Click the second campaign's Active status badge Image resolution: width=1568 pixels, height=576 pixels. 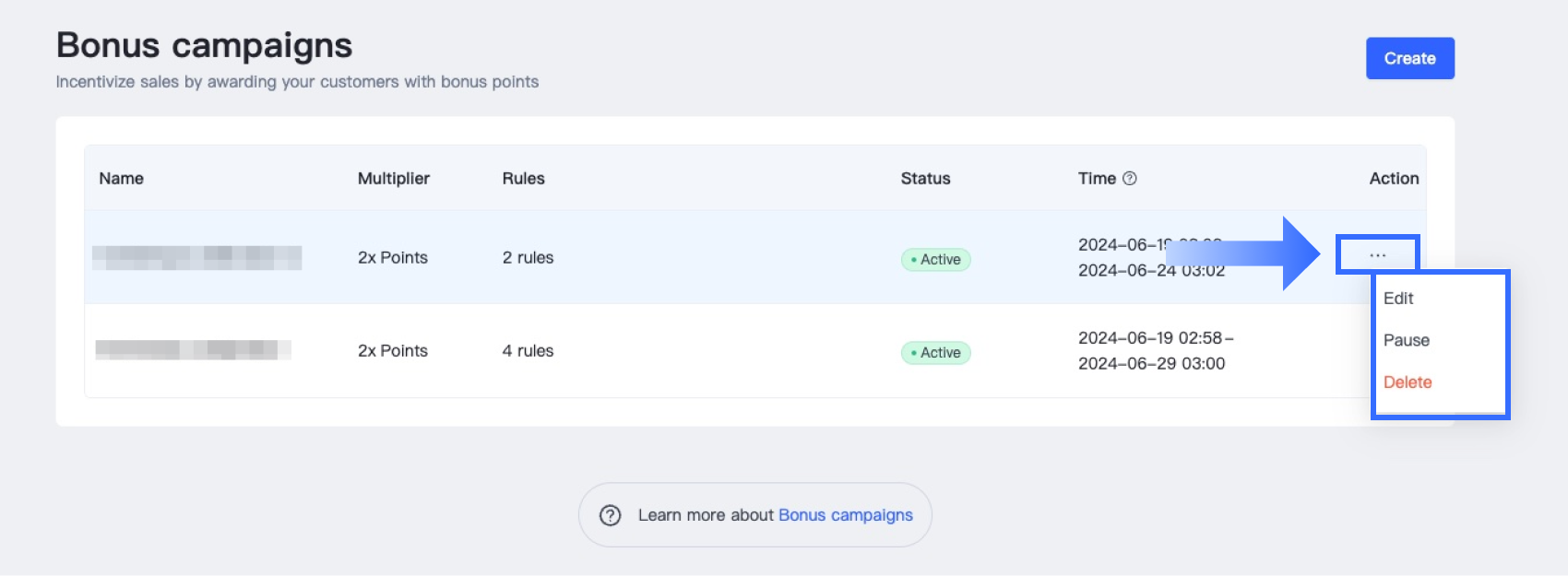coord(935,353)
